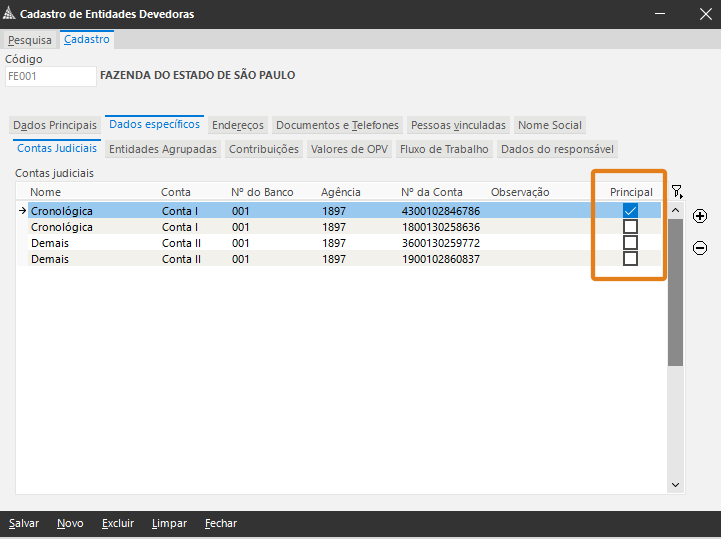Click the Limpar button
This screenshot has height=539, width=721.
tap(169, 523)
